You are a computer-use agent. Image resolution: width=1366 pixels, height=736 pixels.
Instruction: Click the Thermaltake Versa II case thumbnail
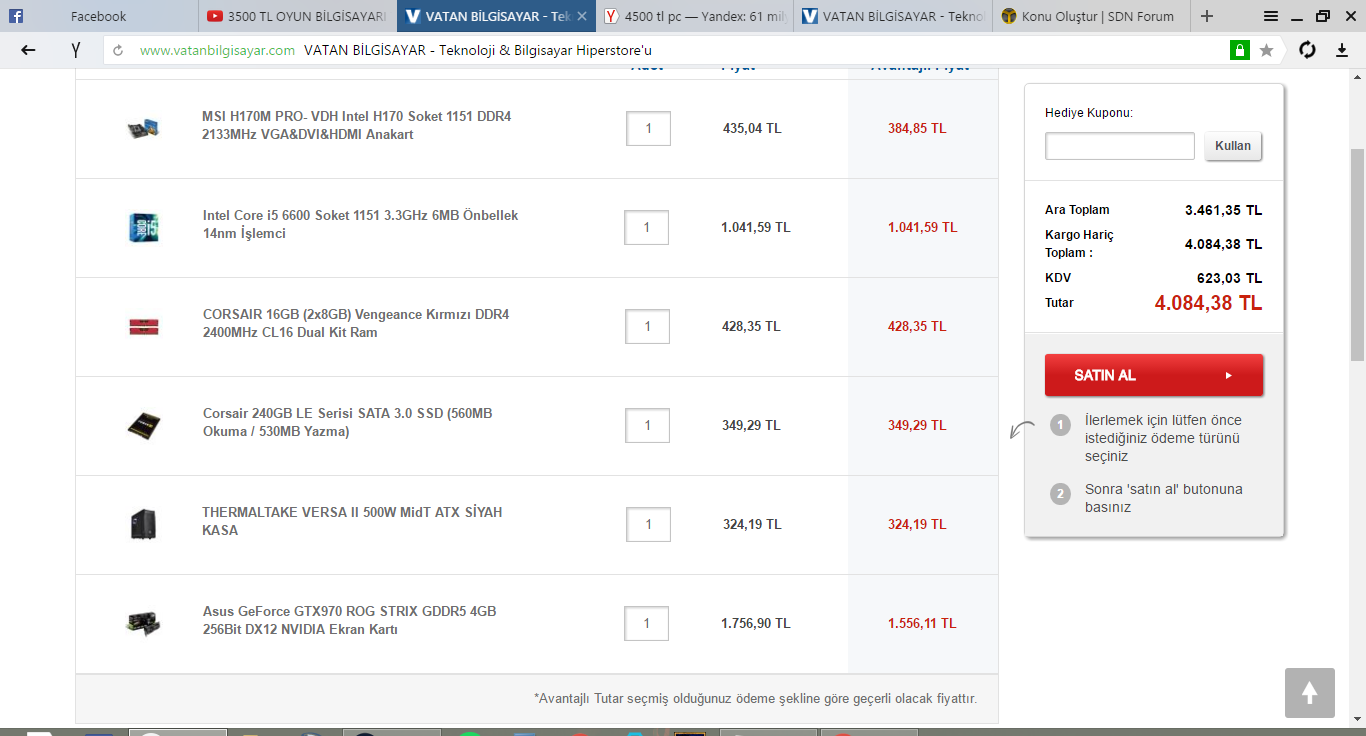point(143,524)
